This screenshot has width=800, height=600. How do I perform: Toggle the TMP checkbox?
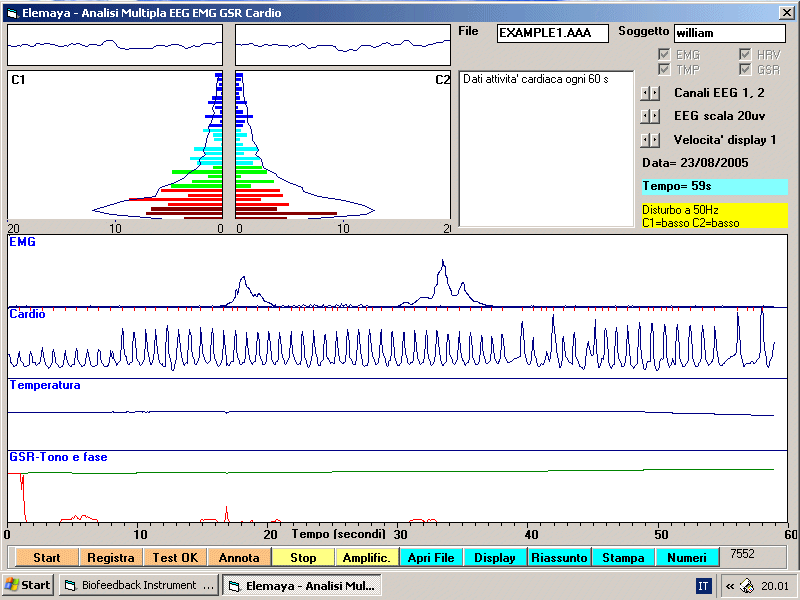tap(665, 70)
